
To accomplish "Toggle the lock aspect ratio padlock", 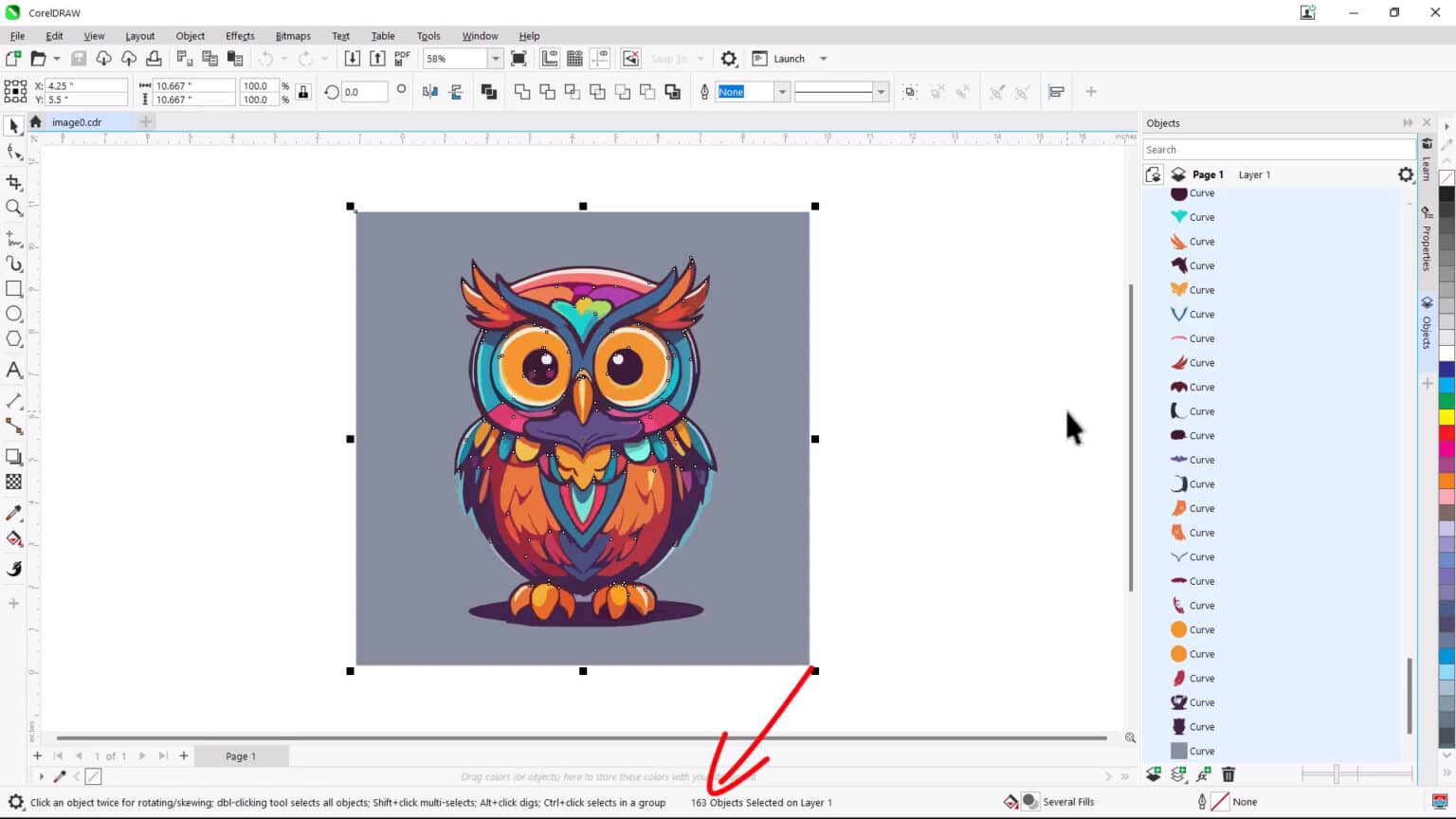I will pos(302,92).
